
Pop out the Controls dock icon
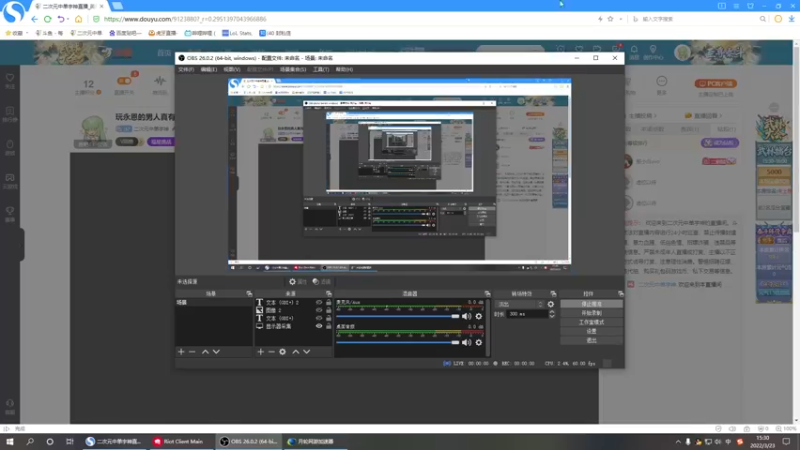pyautogui.click(x=620, y=294)
